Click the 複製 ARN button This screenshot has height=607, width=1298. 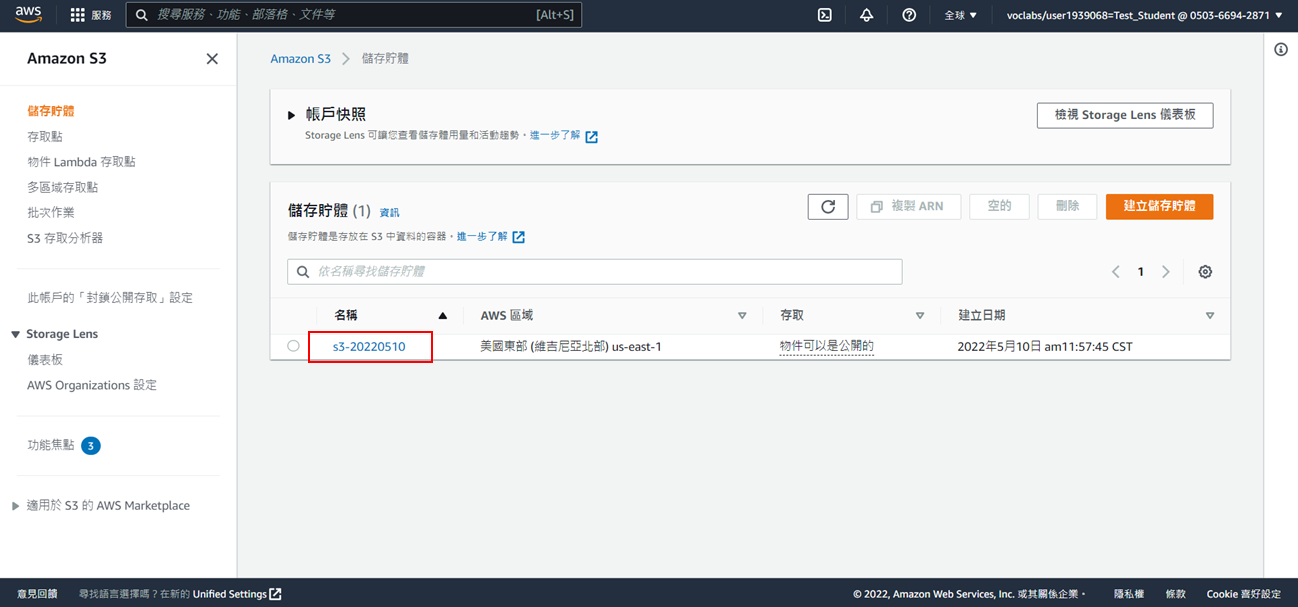click(x=909, y=207)
